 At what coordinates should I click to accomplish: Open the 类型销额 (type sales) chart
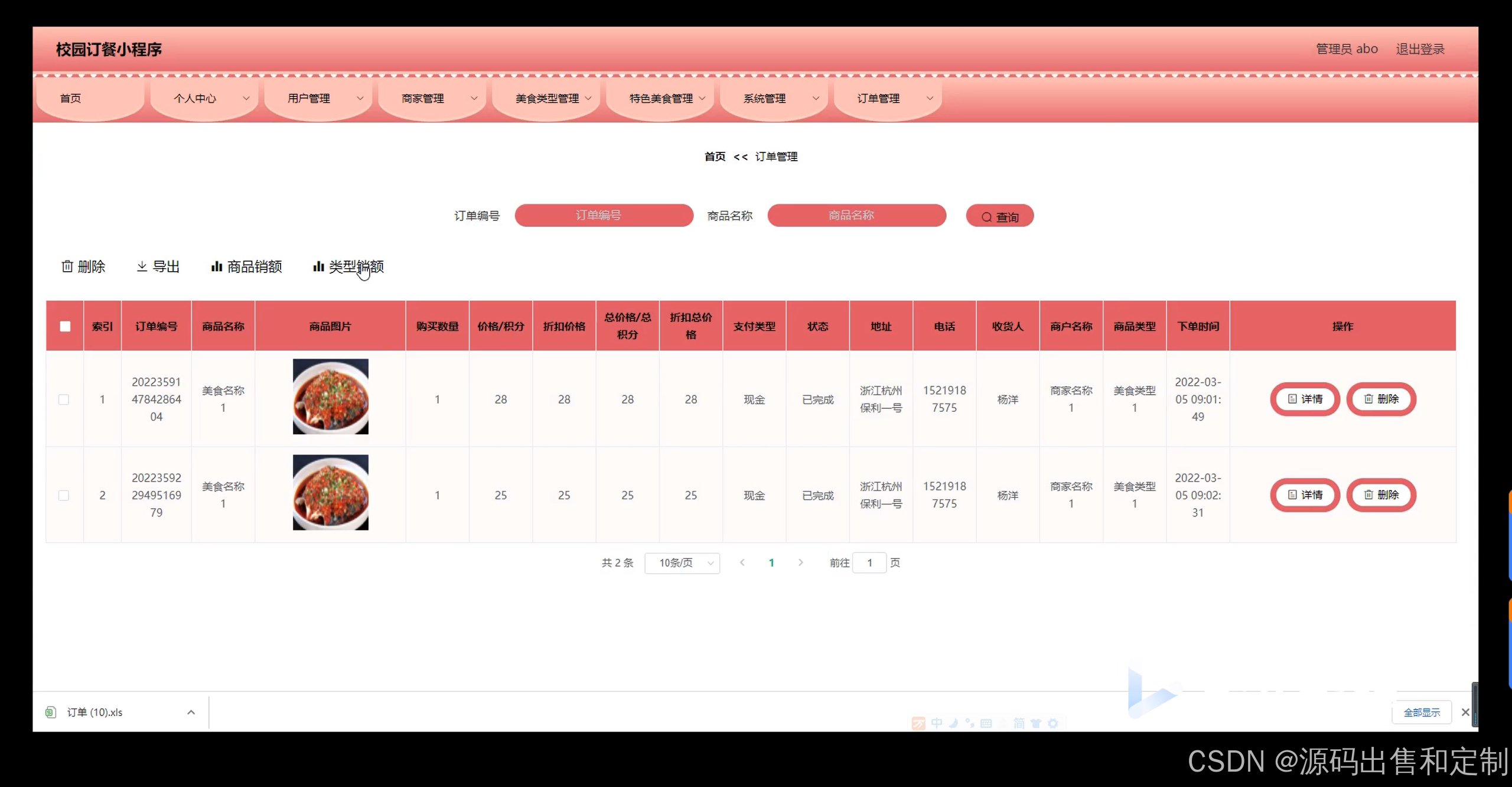click(348, 266)
